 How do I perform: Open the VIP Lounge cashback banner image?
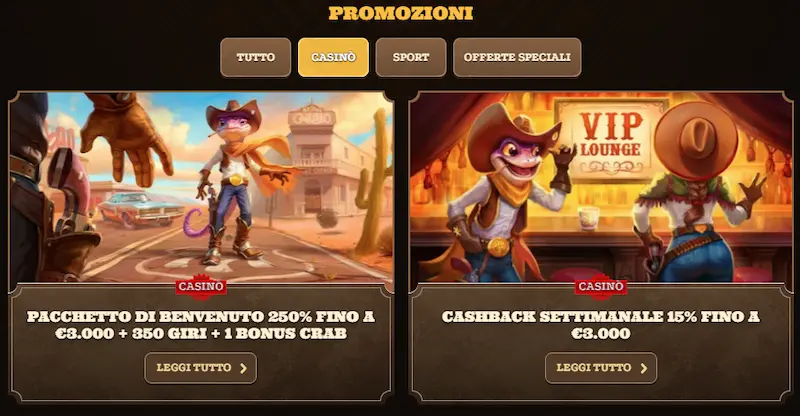click(x=601, y=187)
